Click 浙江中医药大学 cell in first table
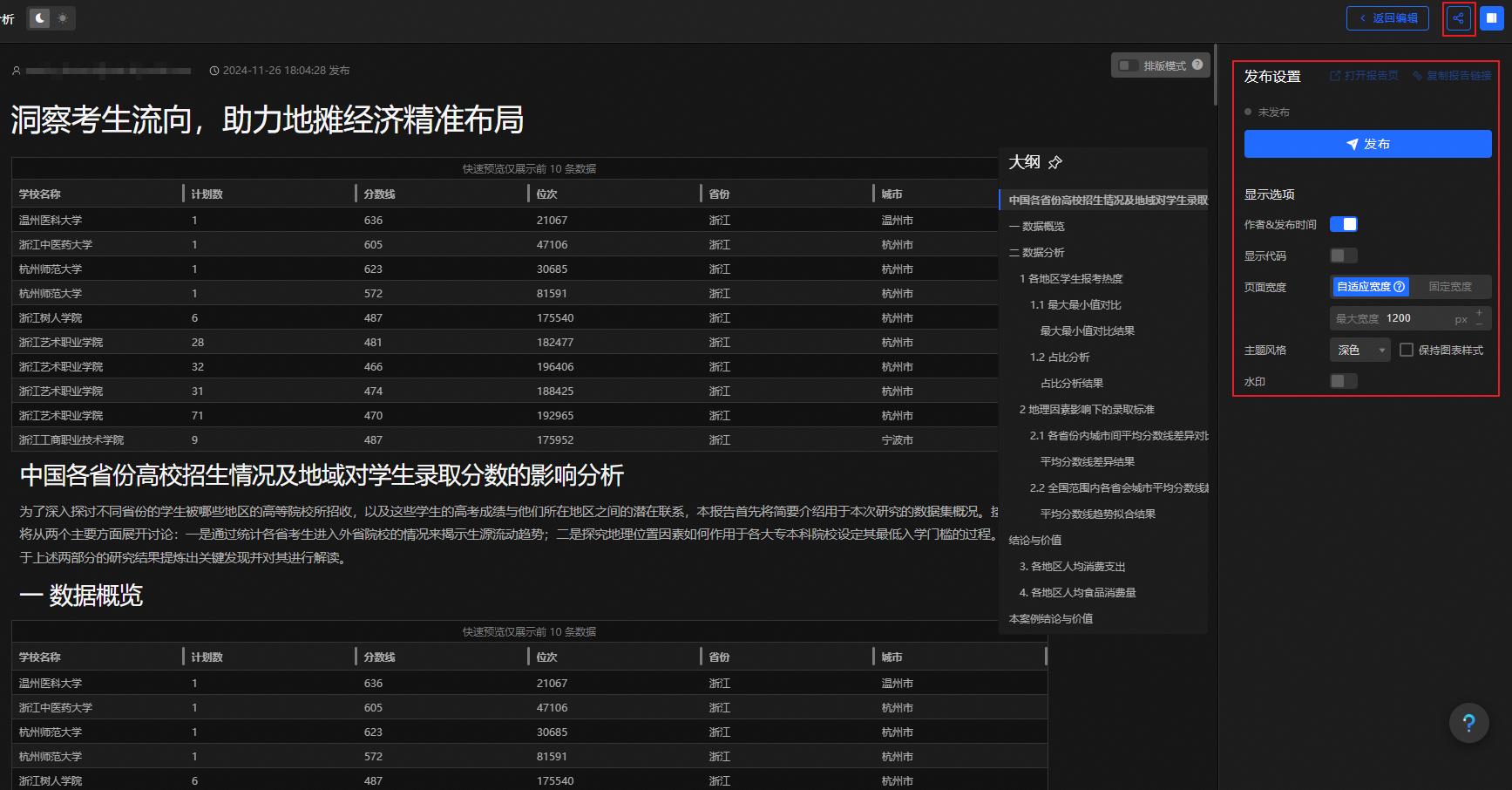 point(56,245)
